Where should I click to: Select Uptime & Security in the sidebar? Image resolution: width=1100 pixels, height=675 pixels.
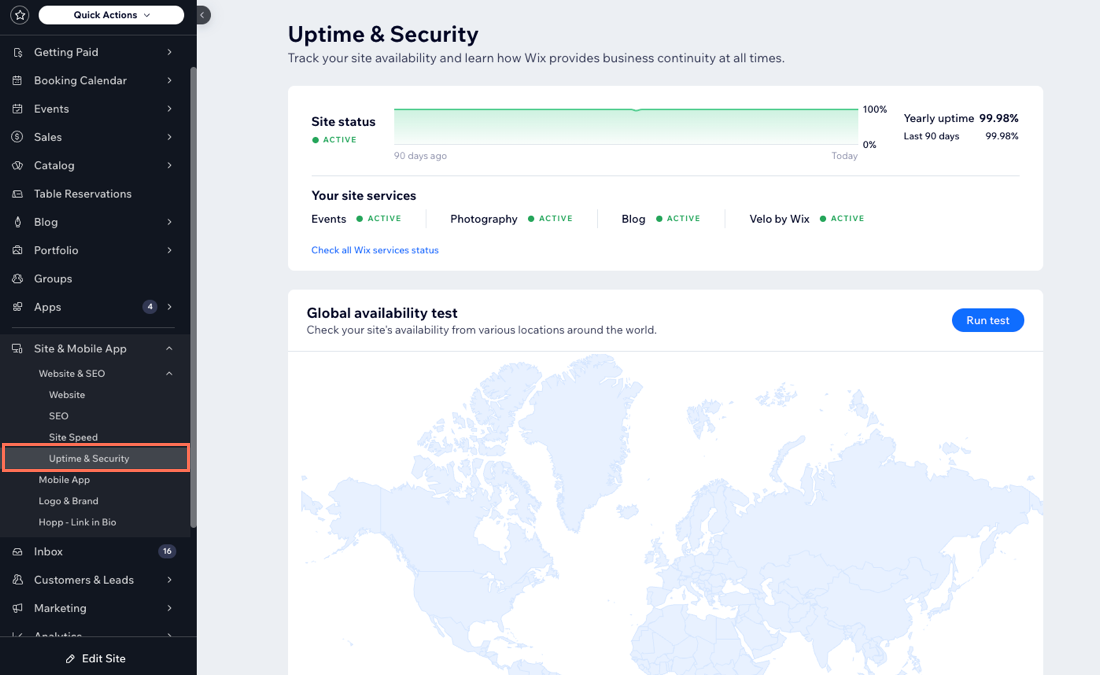(x=96, y=458)
